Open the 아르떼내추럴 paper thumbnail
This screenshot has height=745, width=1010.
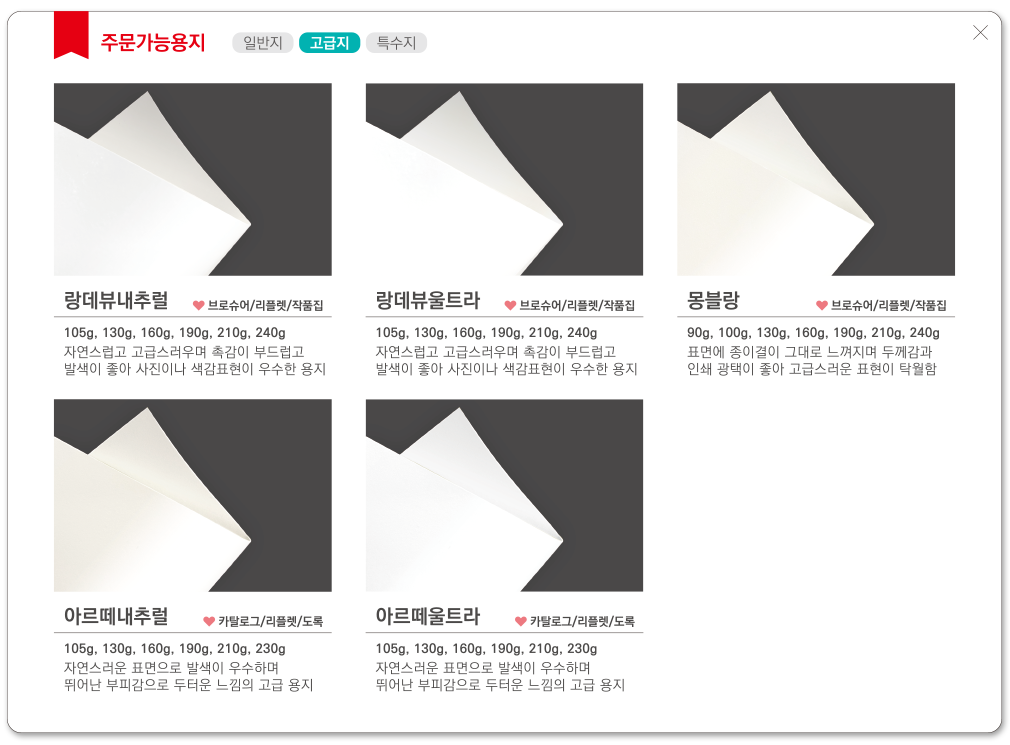tap(193, 495)
